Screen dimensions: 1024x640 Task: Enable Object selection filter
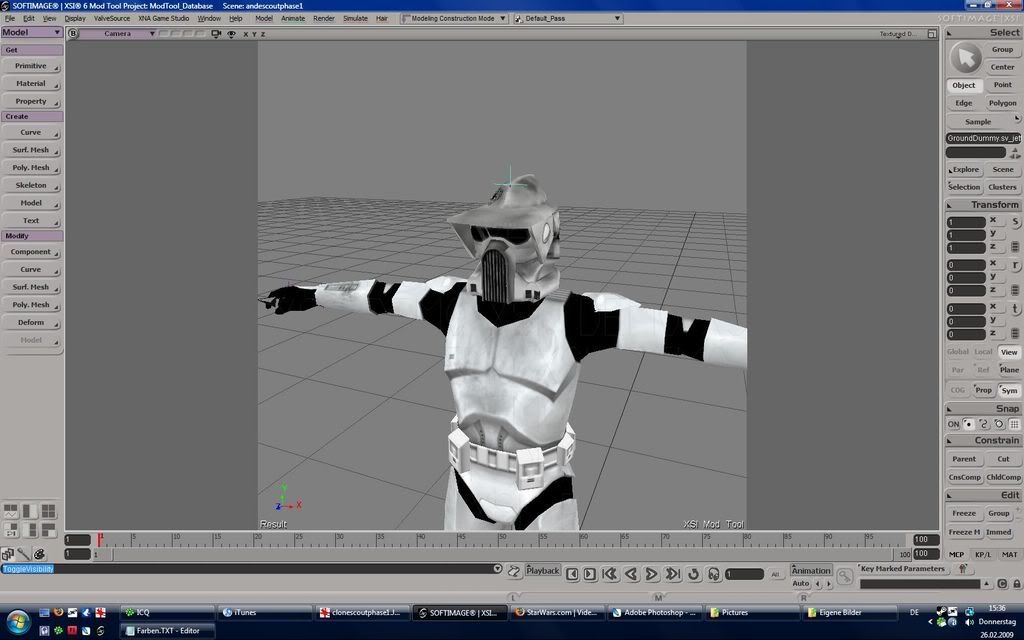tap(964, 85)
